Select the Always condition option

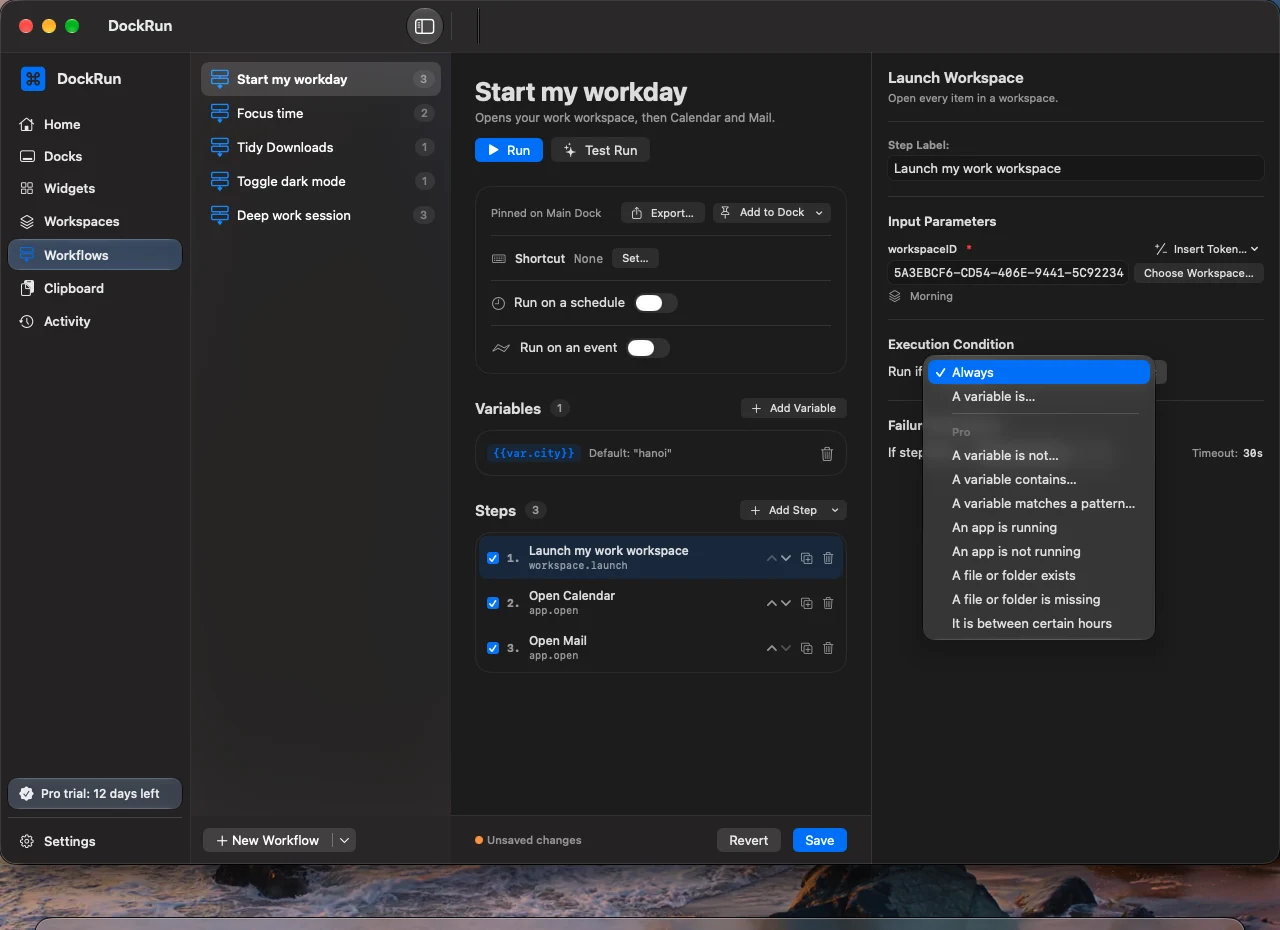pyautogui.click(x=1039, y=372)
